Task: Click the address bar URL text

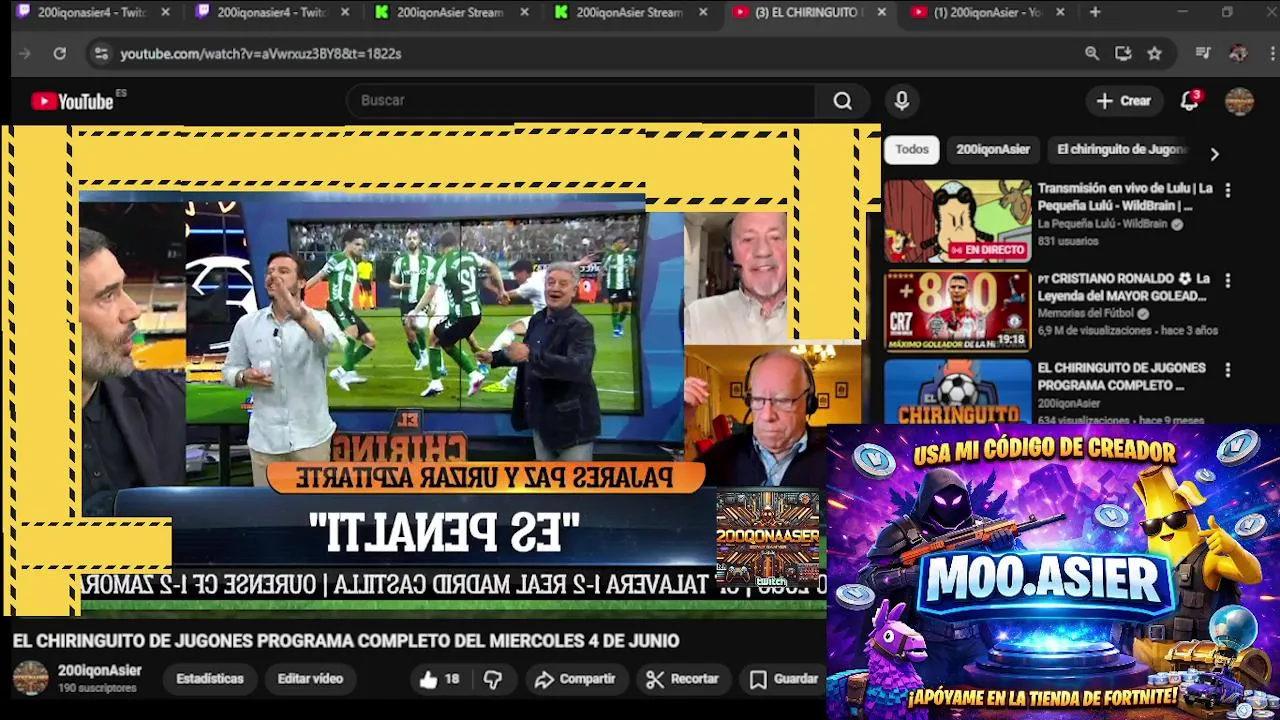Action: click(261, 54)
